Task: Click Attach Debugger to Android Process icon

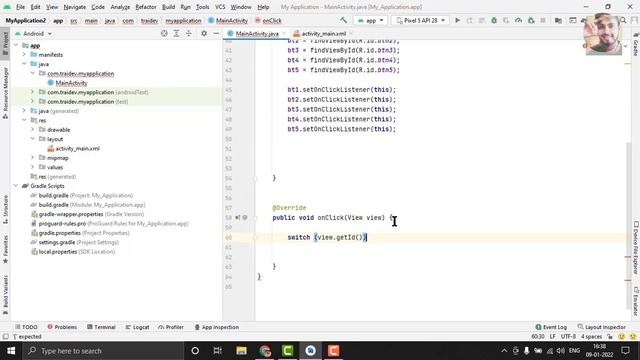Action: (x=531, y=20)
